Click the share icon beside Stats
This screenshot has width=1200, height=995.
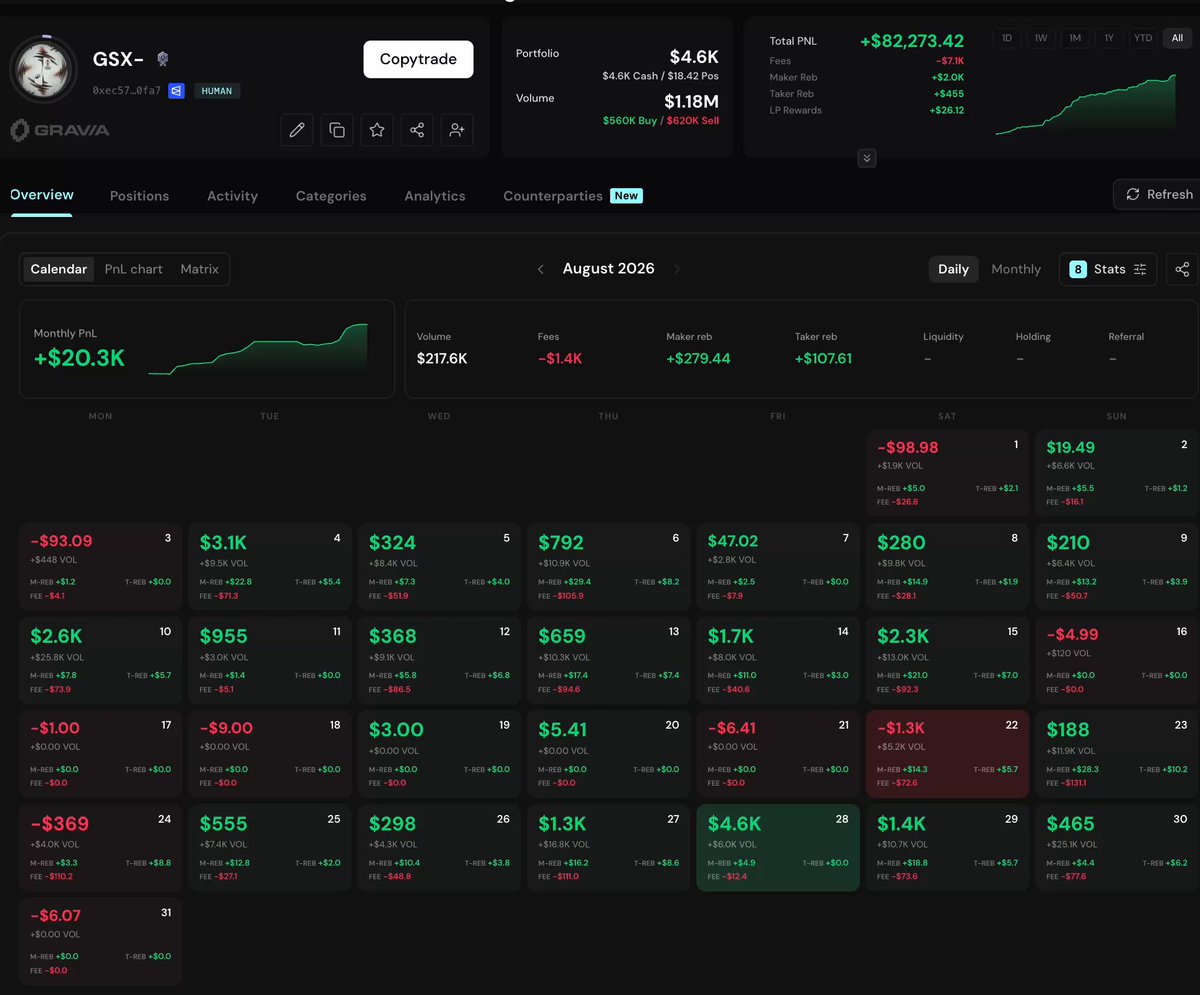click(x=1182, y=269)
